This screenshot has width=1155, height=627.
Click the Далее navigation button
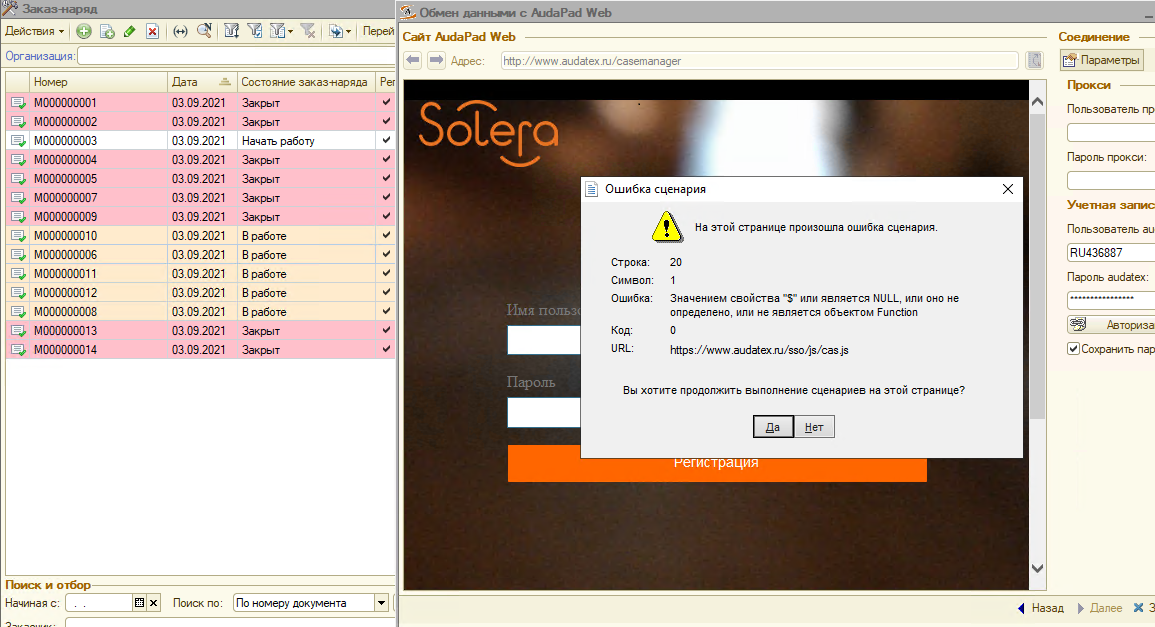1099,608
